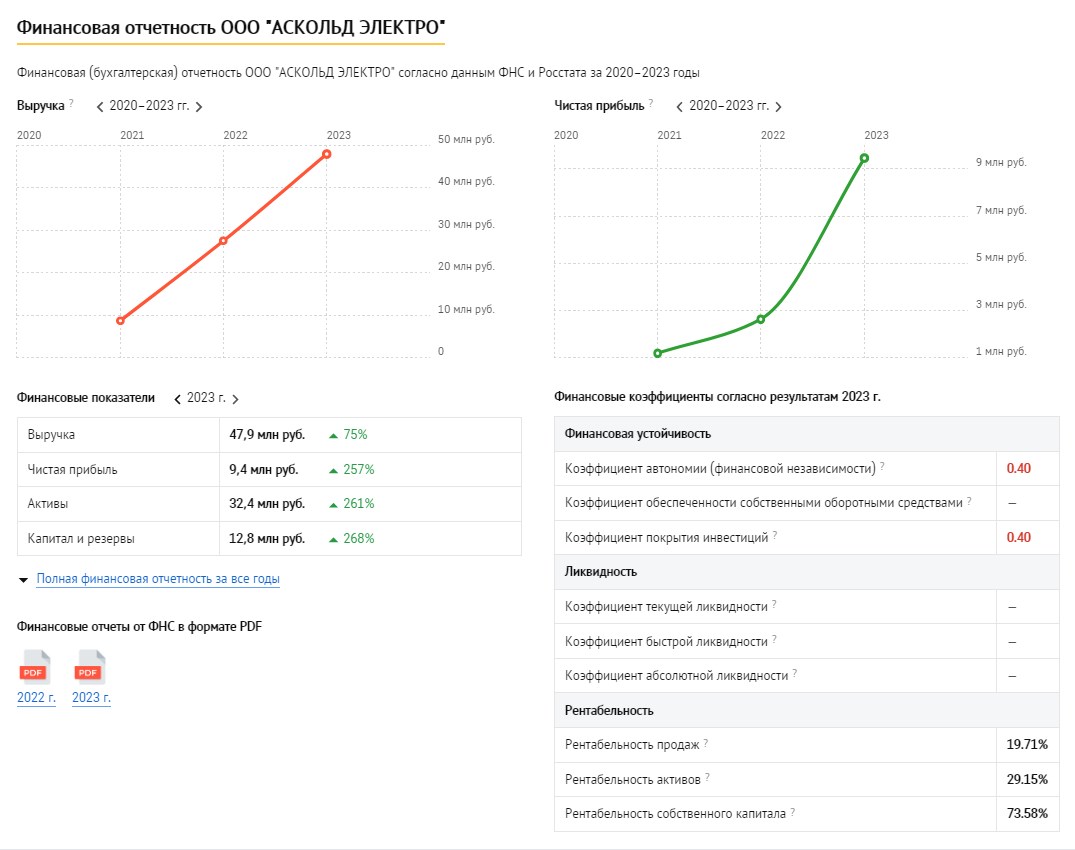Click the Финансовые отчеты от ФНС в формате PDF heading
1075x850 pixels.
coord(139,627)
